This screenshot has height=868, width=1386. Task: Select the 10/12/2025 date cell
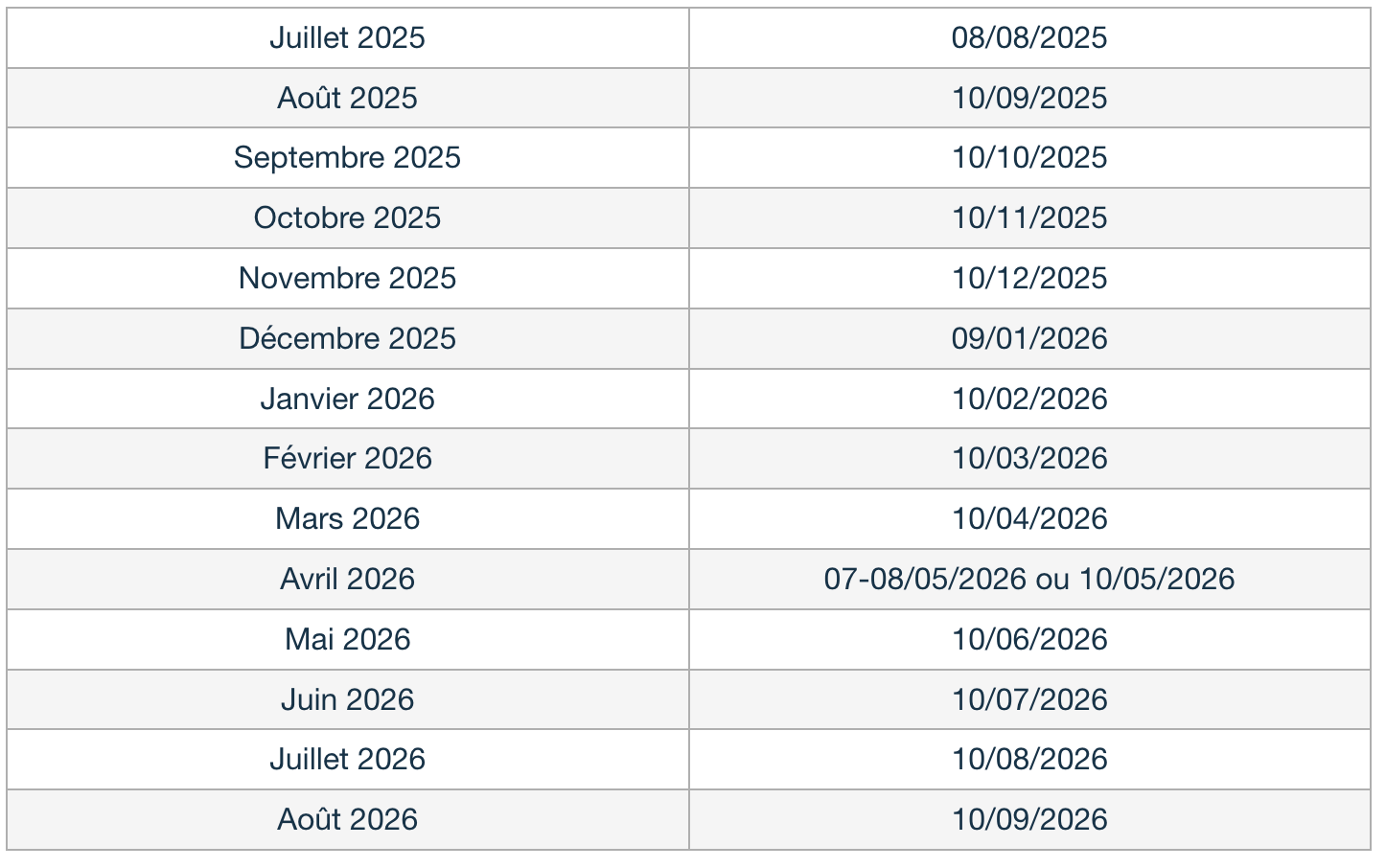pyautogui.click(x=1029, y=279)
